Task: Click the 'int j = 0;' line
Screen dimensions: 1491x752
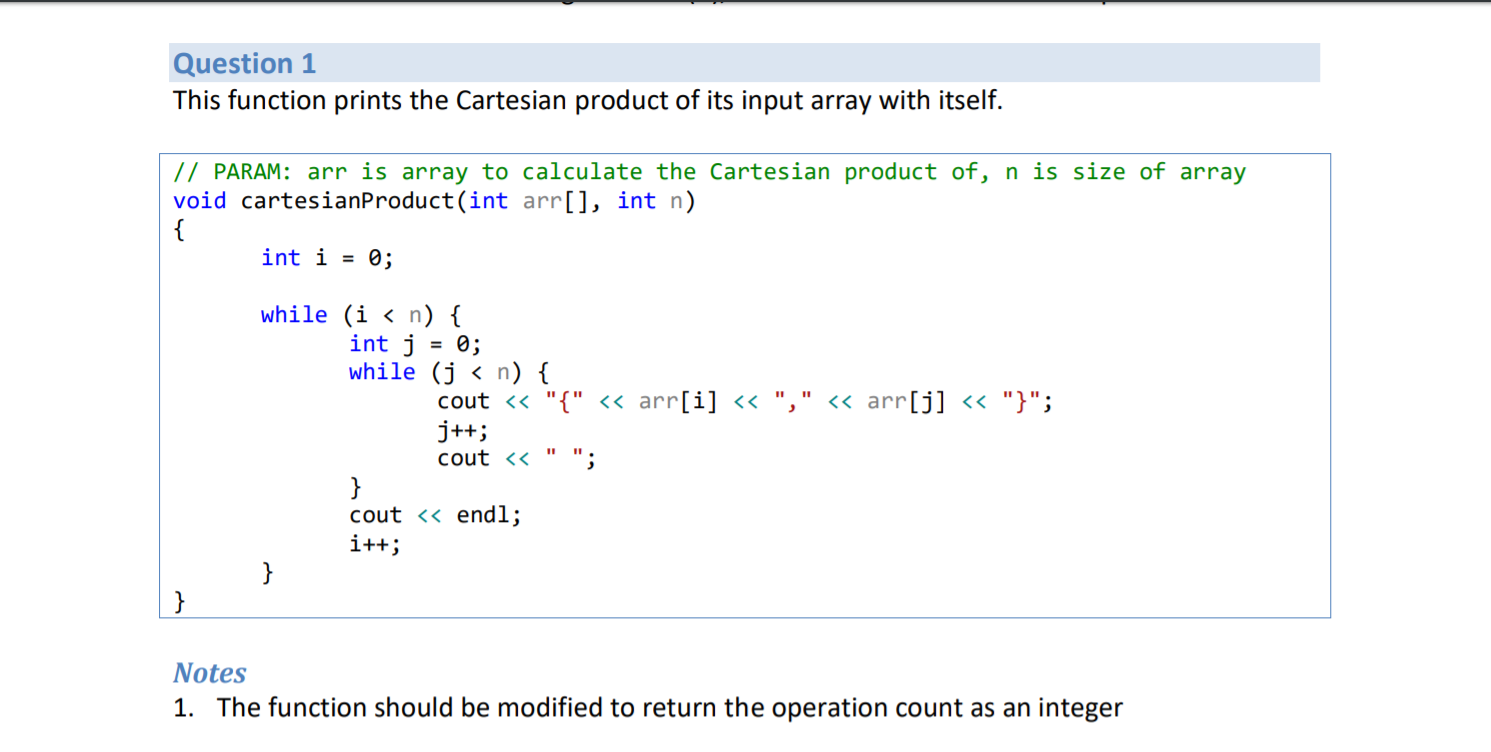Action: point(415,344)
